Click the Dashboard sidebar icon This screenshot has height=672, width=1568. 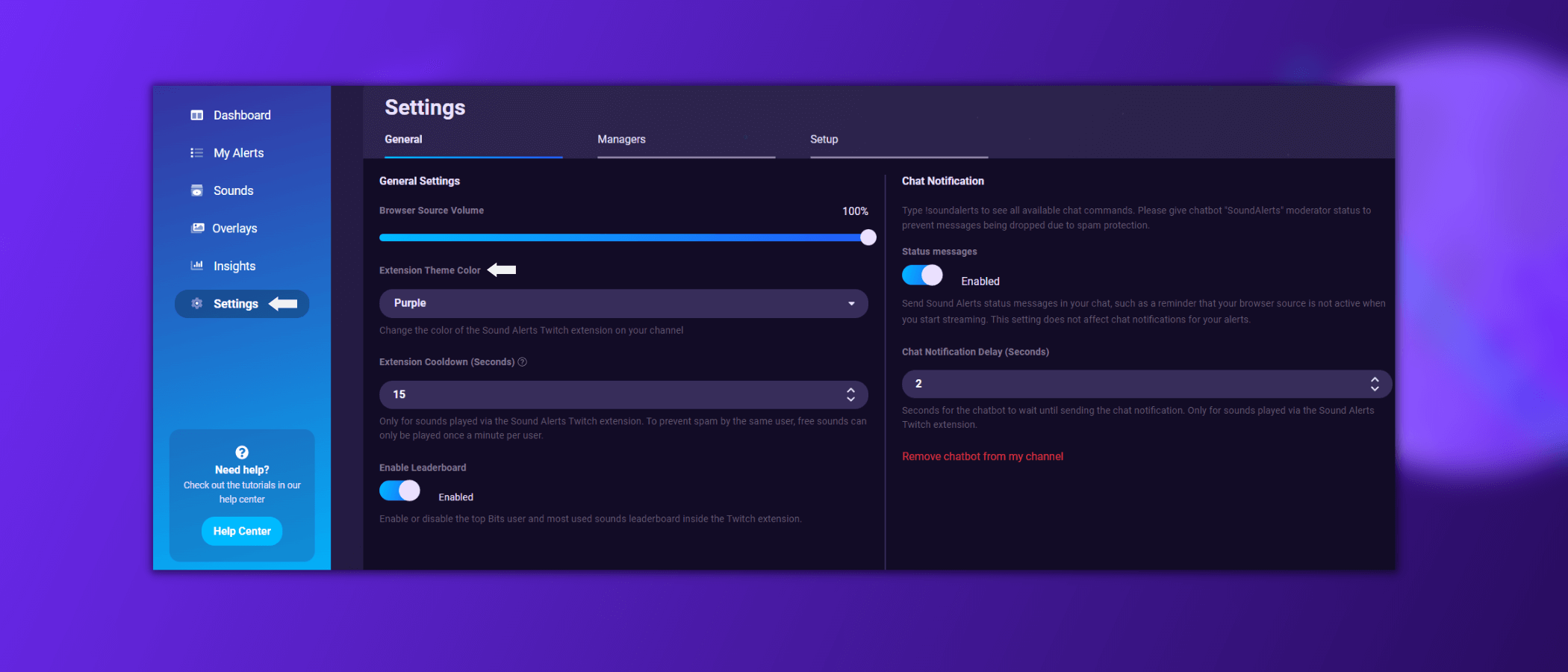(x=197, y=115)
